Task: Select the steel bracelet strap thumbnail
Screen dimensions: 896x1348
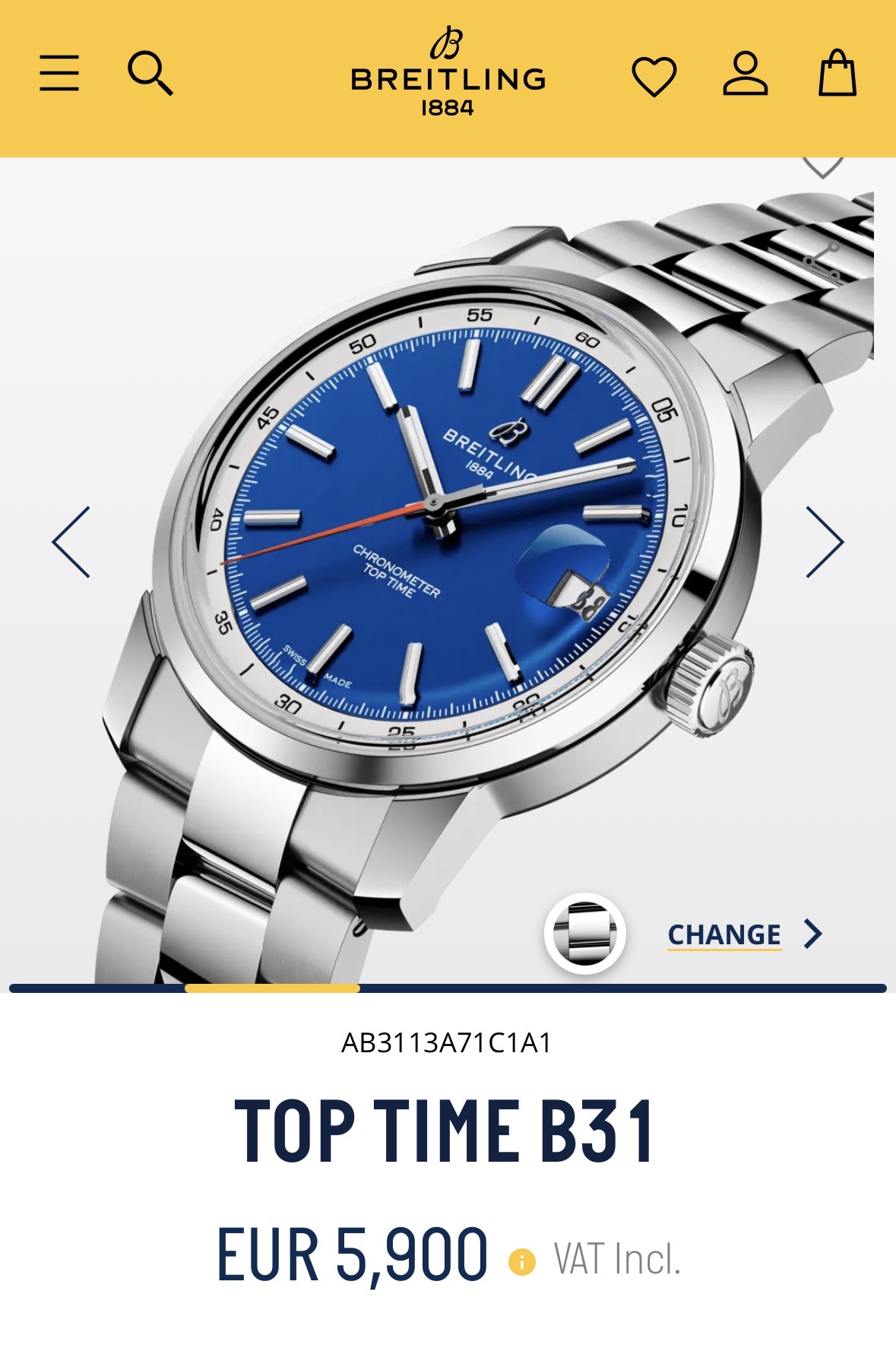Action: 585,933
